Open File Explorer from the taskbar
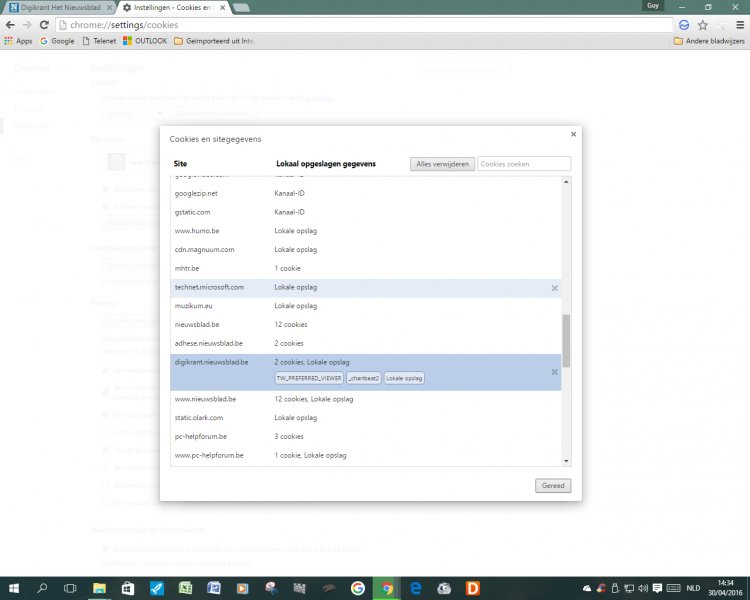Viewport: 750px width, 600px height. (99, 588)
